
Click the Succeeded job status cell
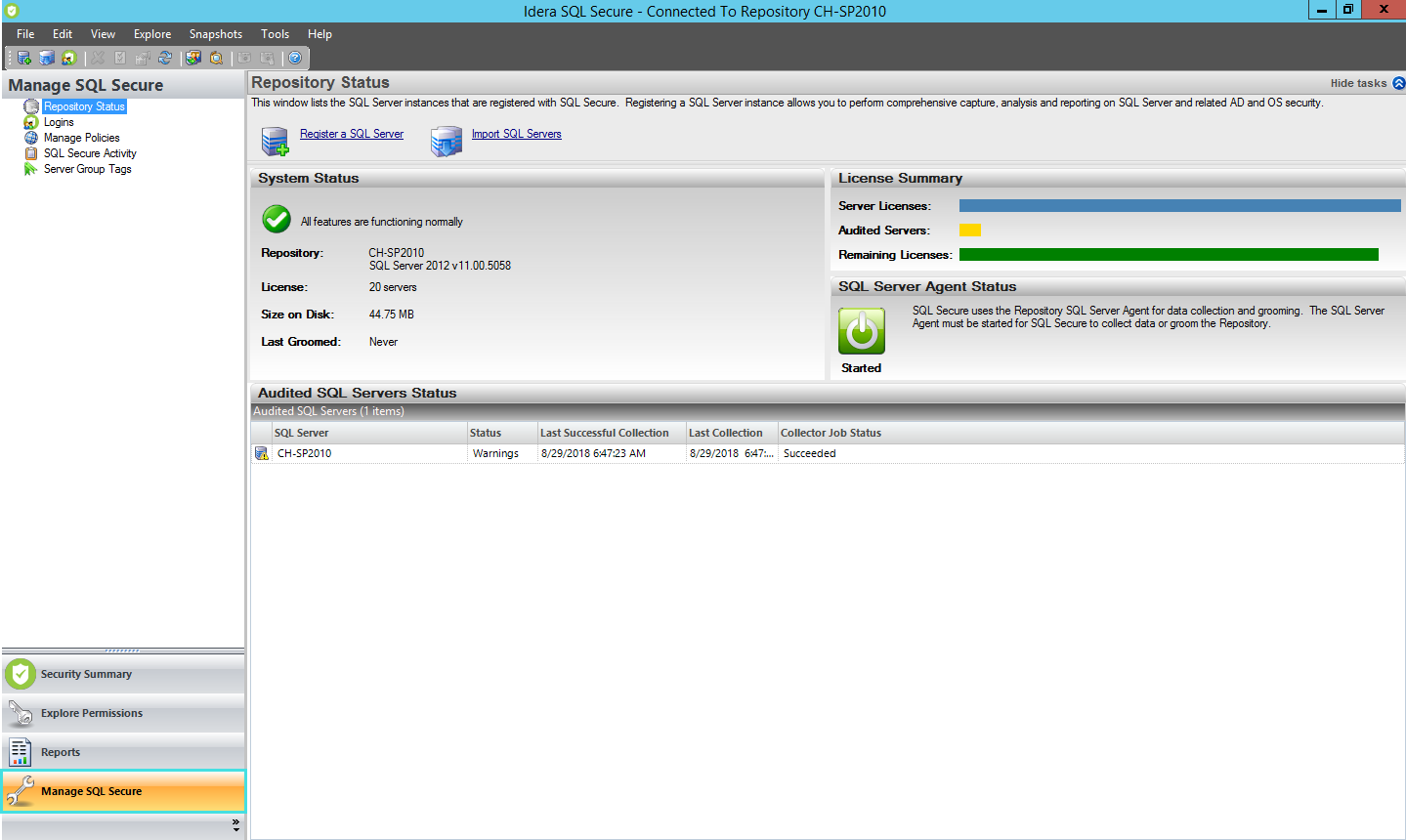tap(1091, 453)
